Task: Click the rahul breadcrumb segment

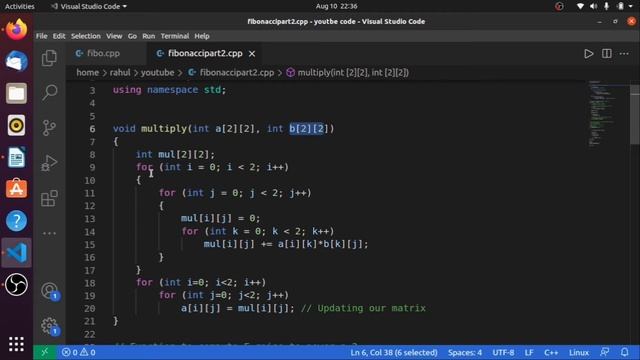Action: pyautogui.click(x=120, y=73)
